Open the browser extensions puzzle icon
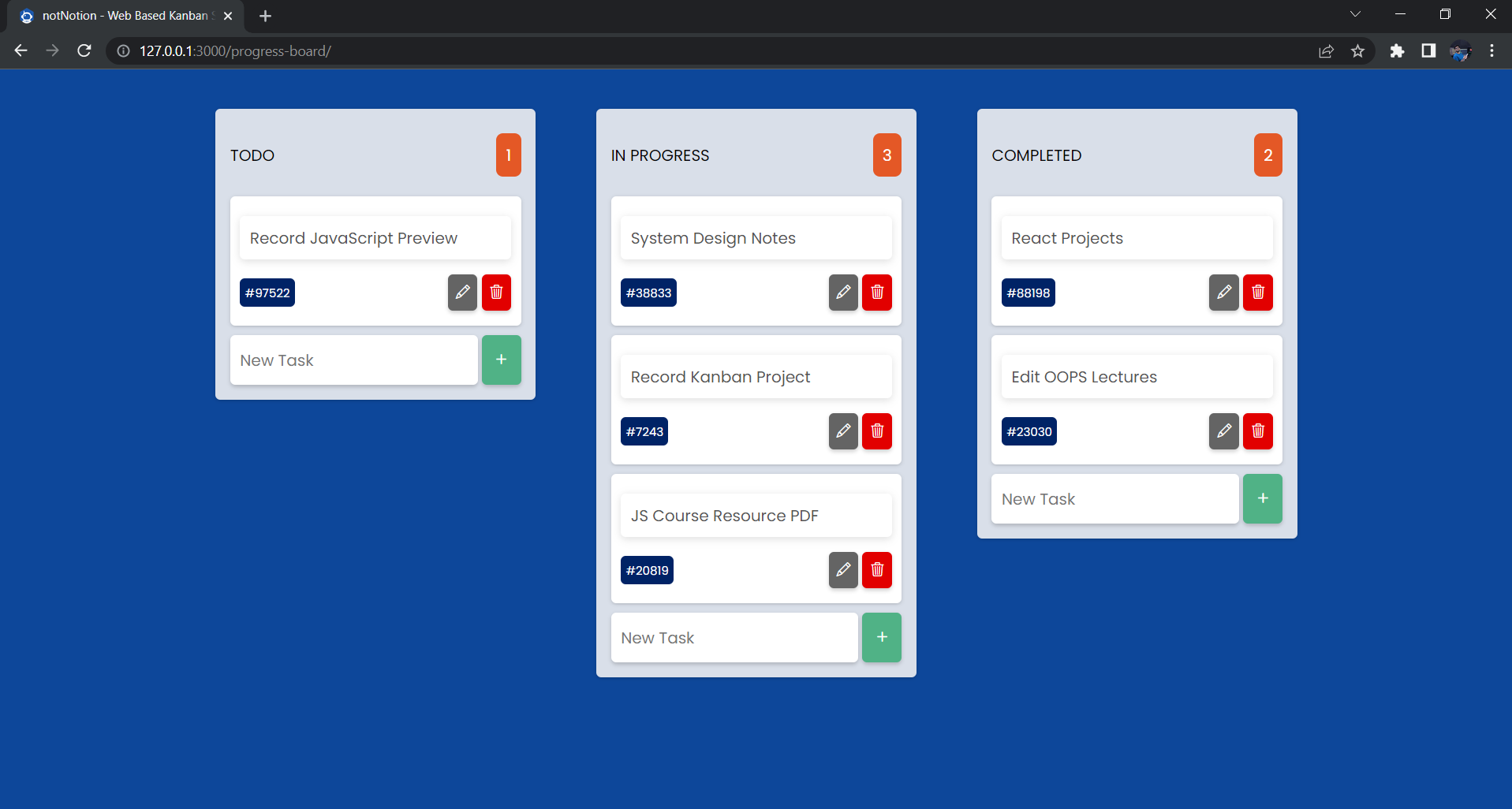 point(1397,51)
